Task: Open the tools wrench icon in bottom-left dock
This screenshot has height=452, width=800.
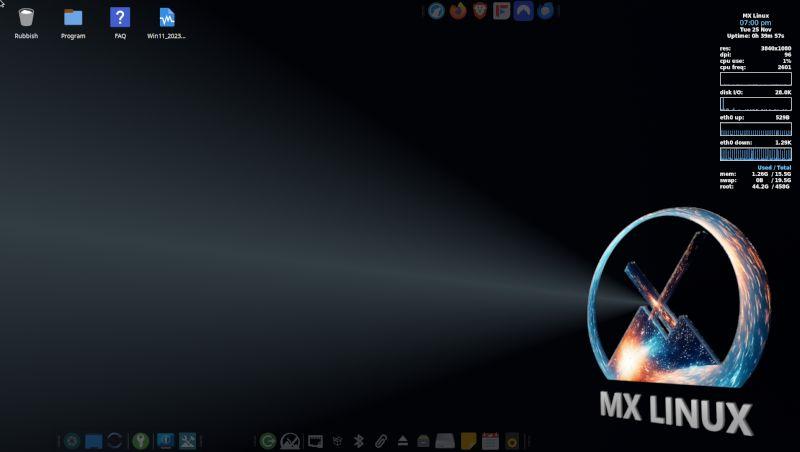Action: pos(187,441)
